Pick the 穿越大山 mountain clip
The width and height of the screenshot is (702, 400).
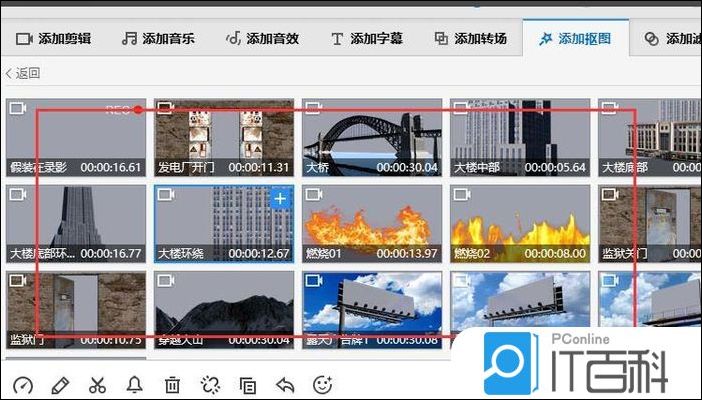point(224,310)
